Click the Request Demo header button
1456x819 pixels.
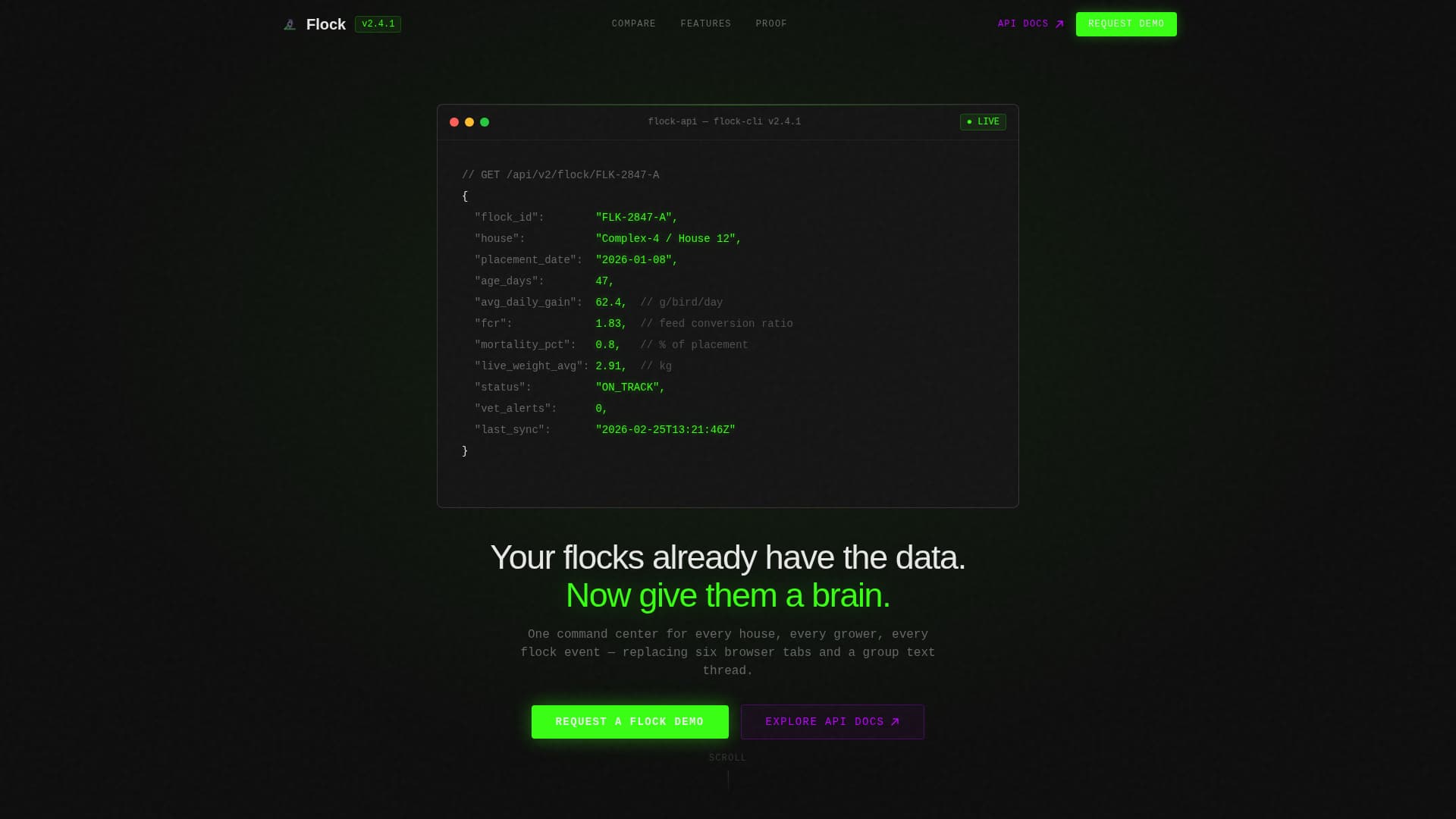[x=1126, y=24]
